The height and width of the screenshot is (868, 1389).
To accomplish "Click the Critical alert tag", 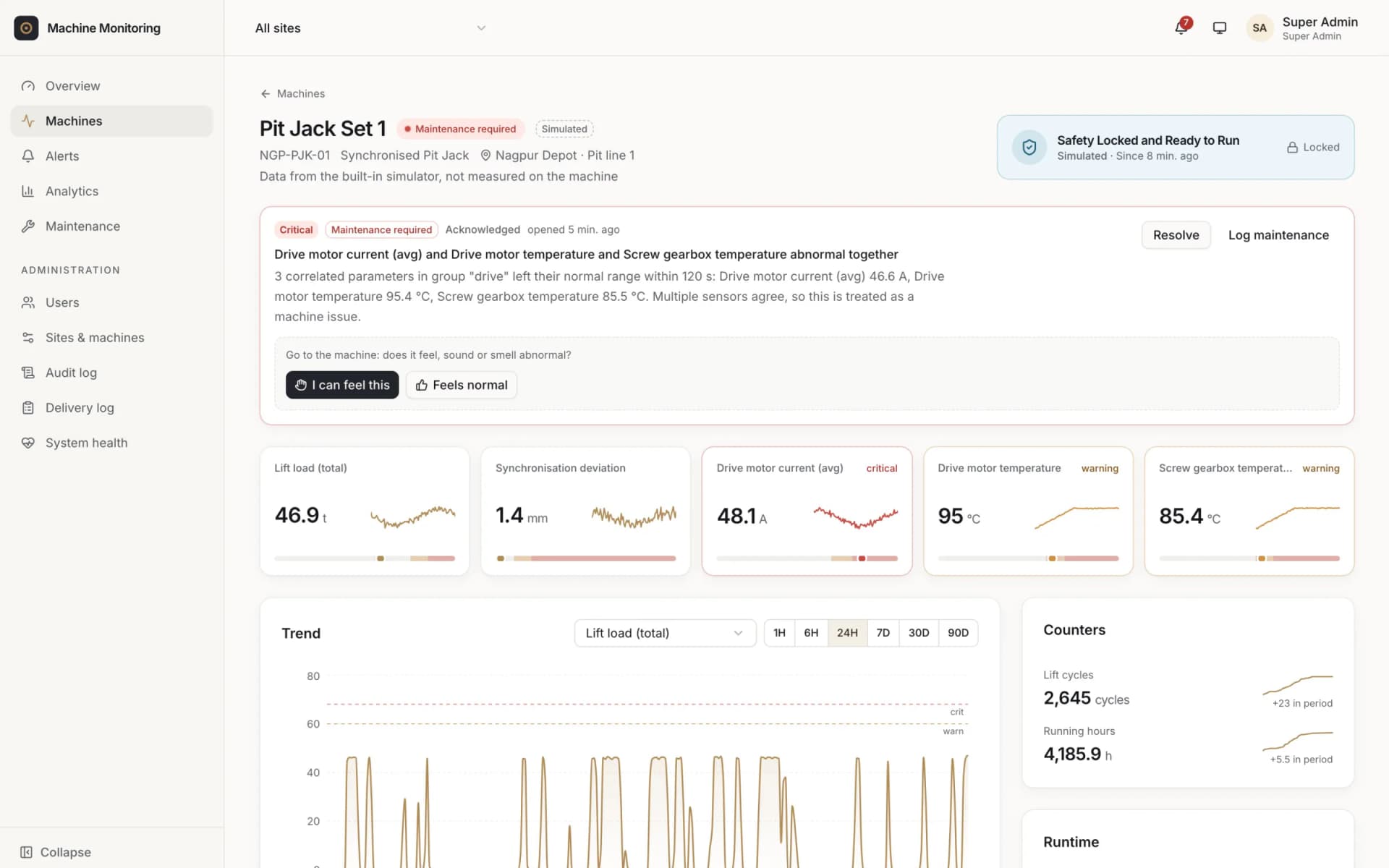I will (296, 230).
